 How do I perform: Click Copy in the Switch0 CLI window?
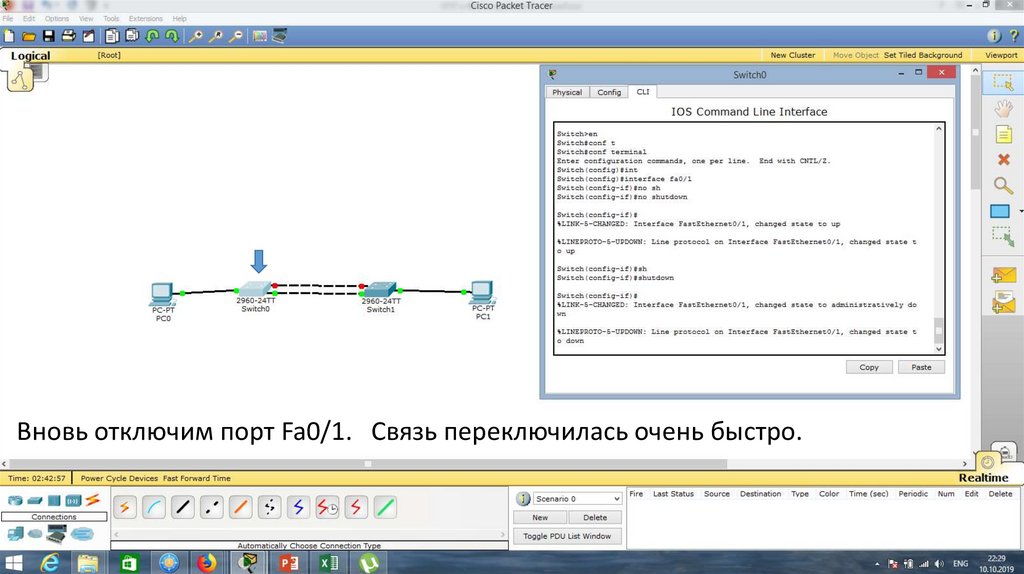click(869, 367)
